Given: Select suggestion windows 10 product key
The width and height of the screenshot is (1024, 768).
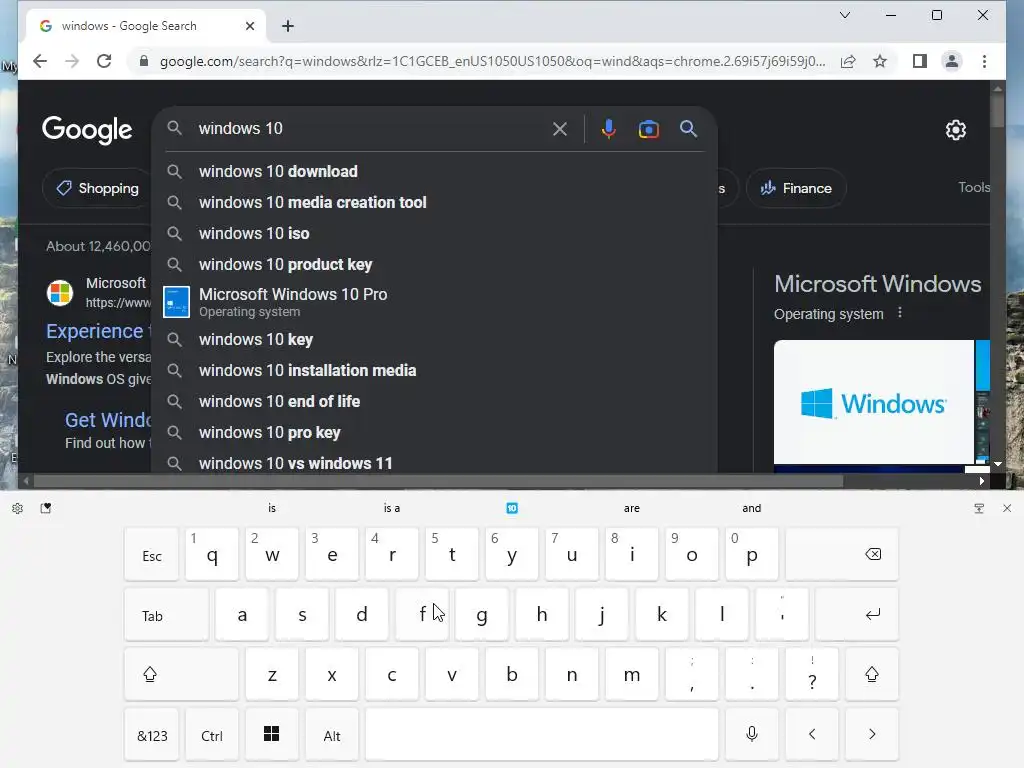Looking at the screenshot, I should tap(434, 264).
